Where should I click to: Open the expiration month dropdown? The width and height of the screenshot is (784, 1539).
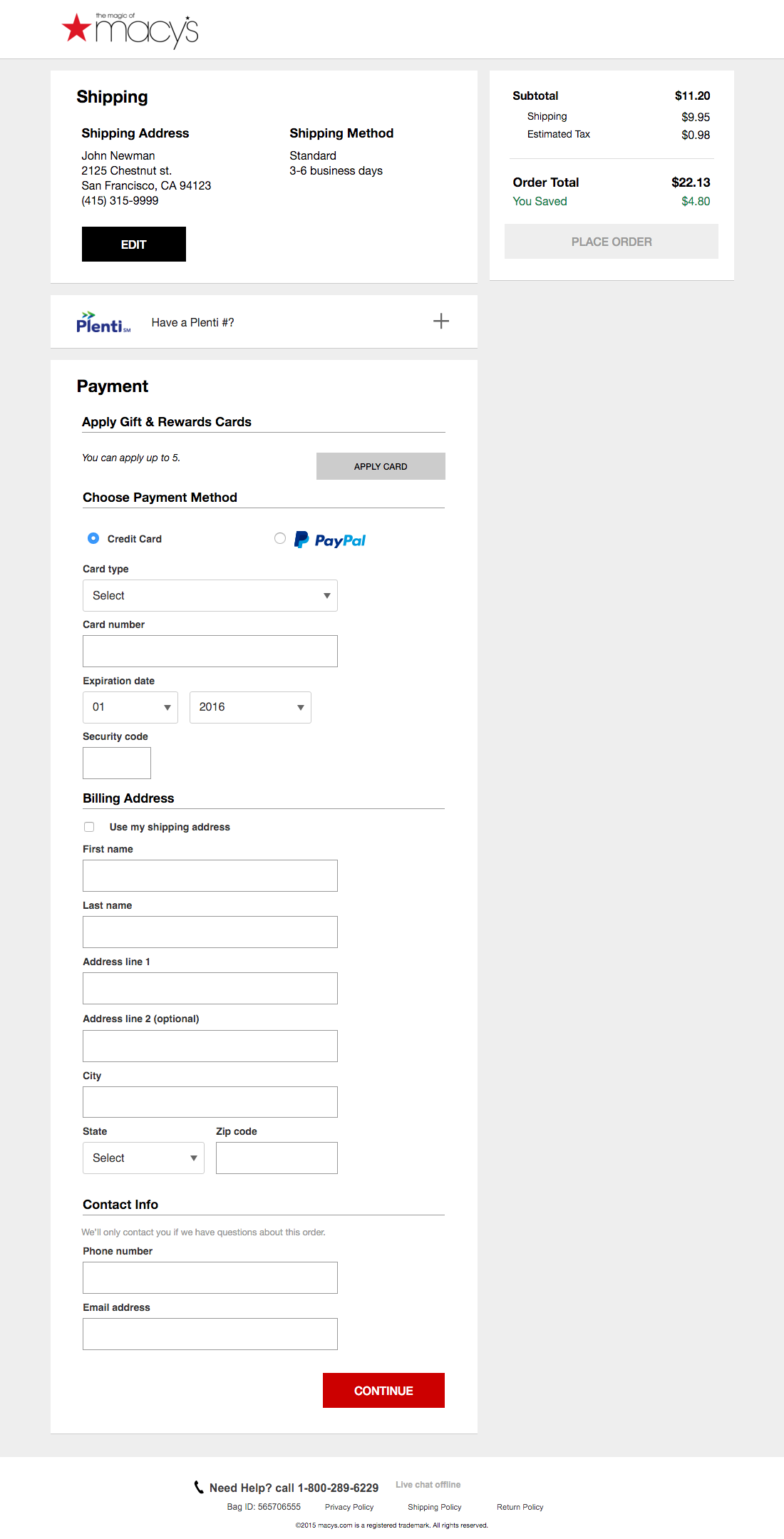(130, 707)
